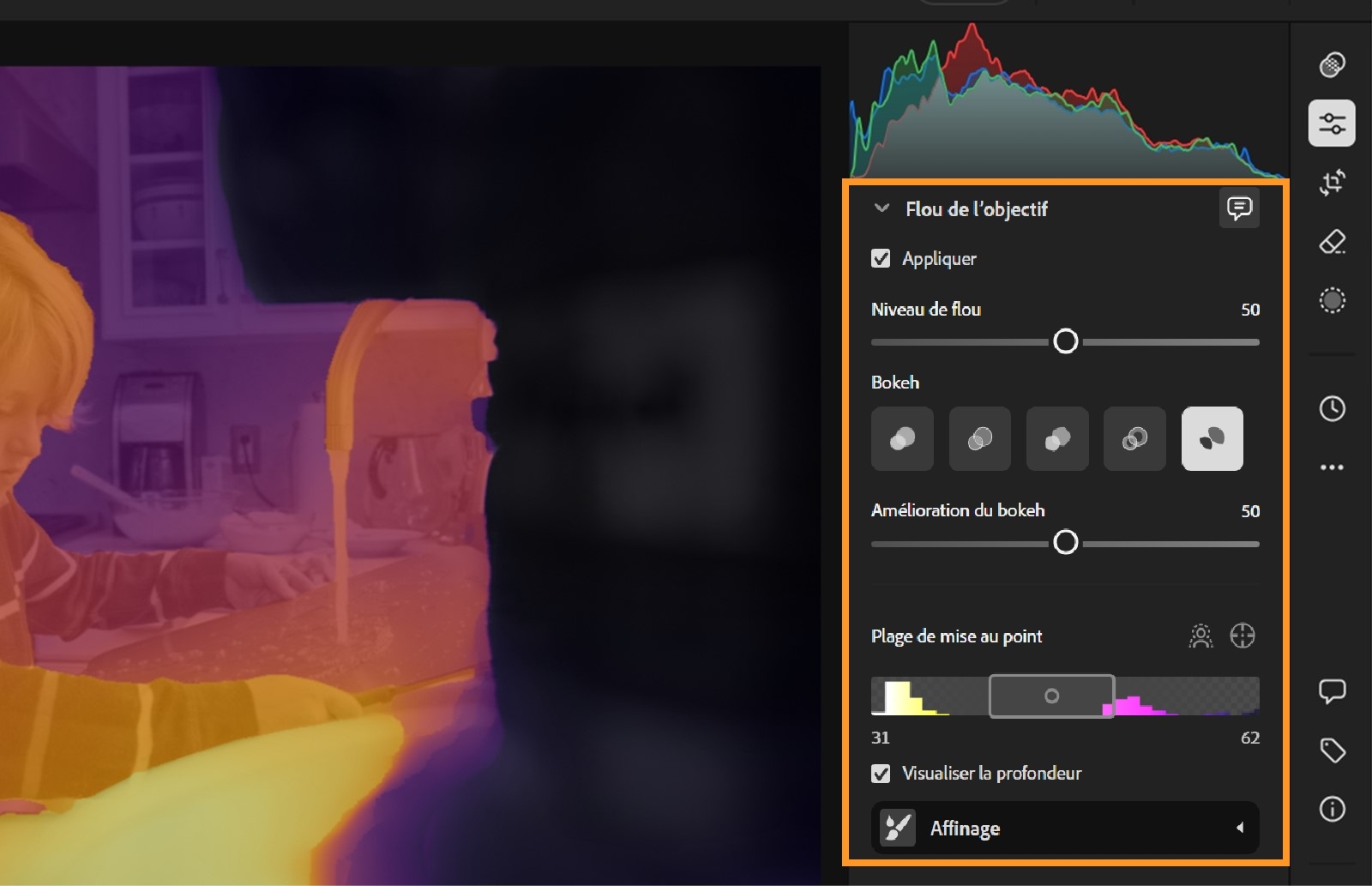Click the Affinage button

(1065, 828)
